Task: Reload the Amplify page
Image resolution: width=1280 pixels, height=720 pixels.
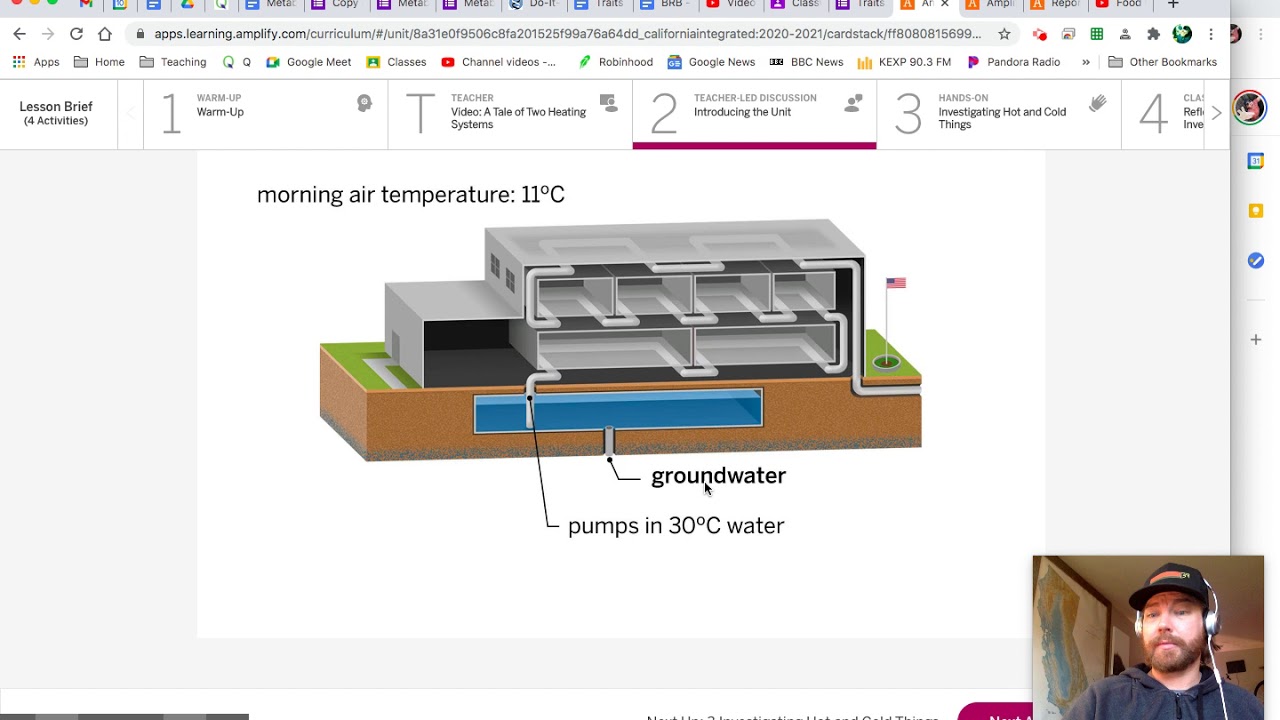Action: pos(76,34)
